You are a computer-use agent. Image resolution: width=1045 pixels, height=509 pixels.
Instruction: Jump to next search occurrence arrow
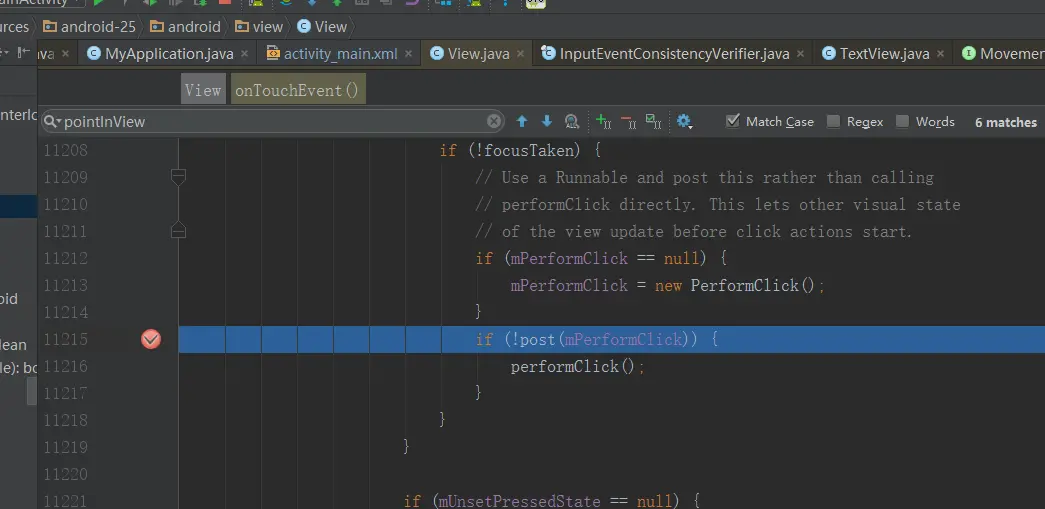(546, 121)
